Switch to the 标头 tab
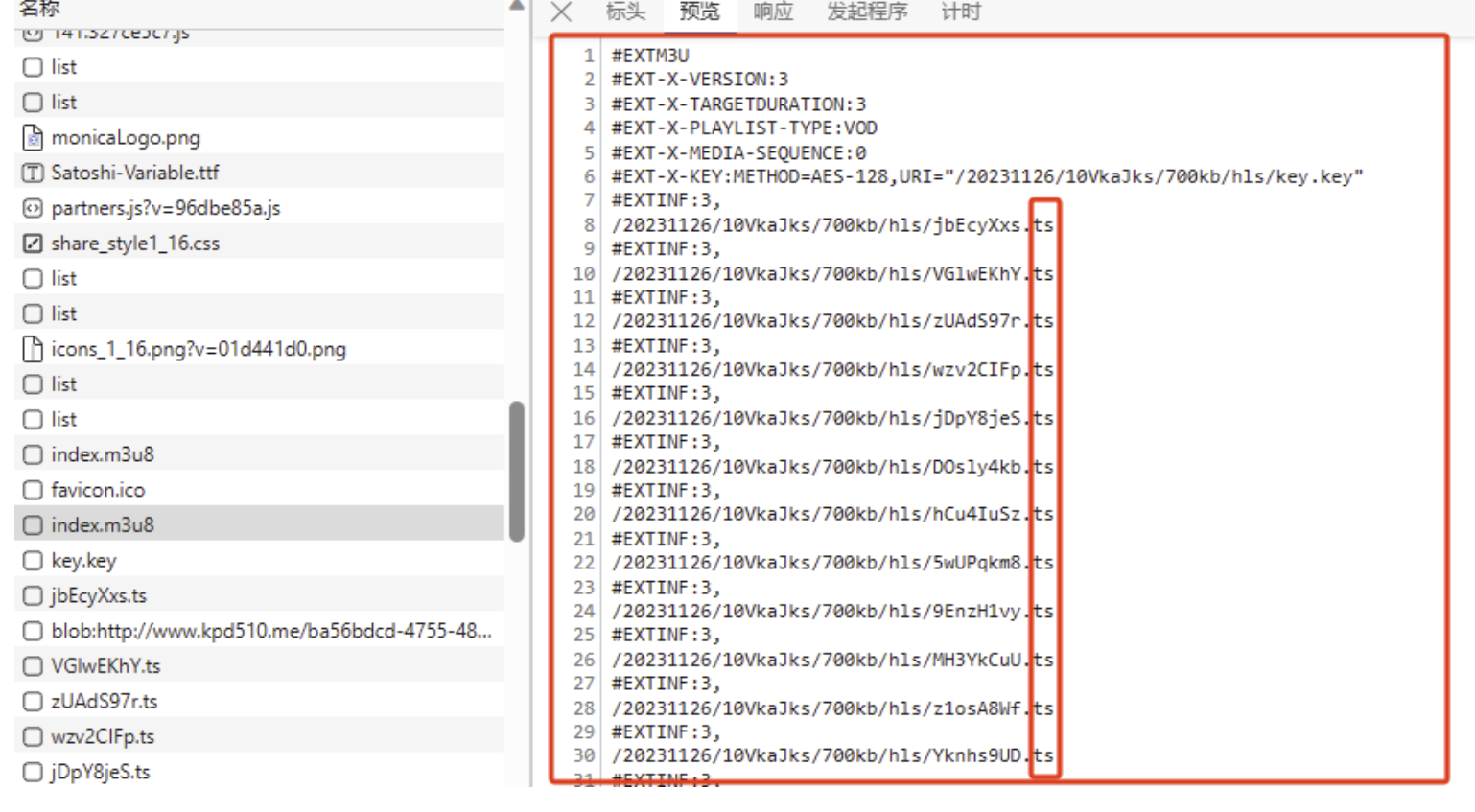The image size is (1475, 812). click(x=625, y=12)
